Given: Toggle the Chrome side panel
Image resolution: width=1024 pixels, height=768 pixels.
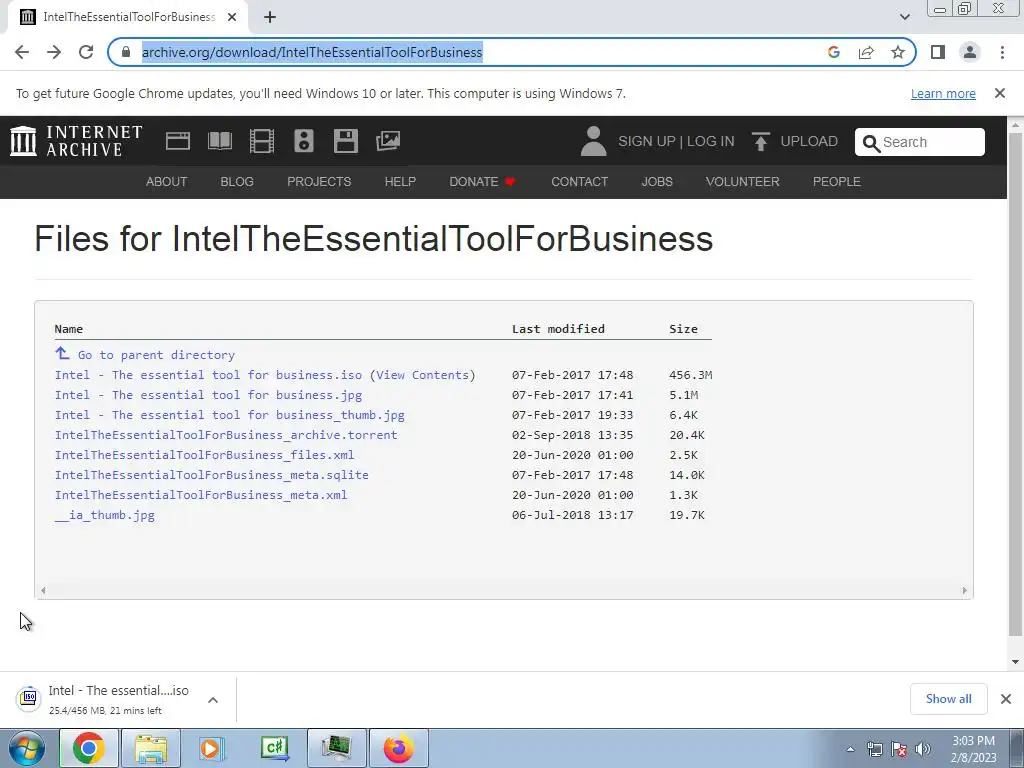Looking at the screenshot, I should 938,52.
